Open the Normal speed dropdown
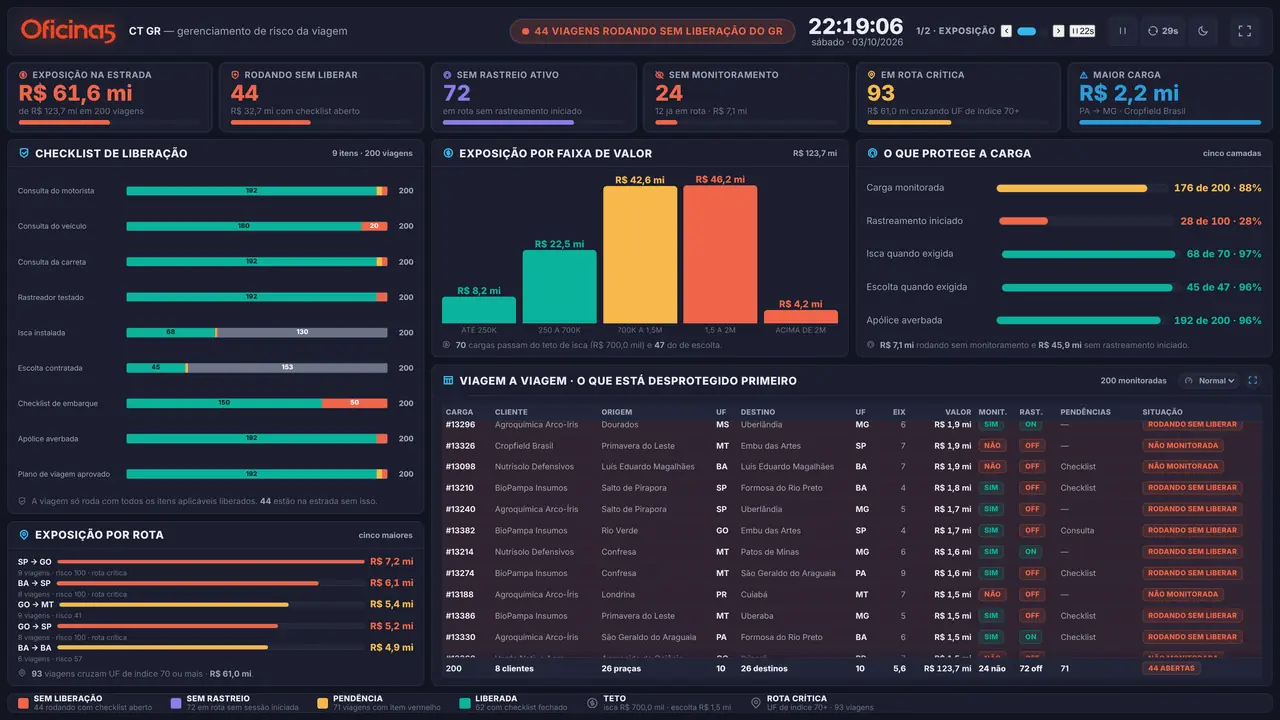 click(1209, 380)
